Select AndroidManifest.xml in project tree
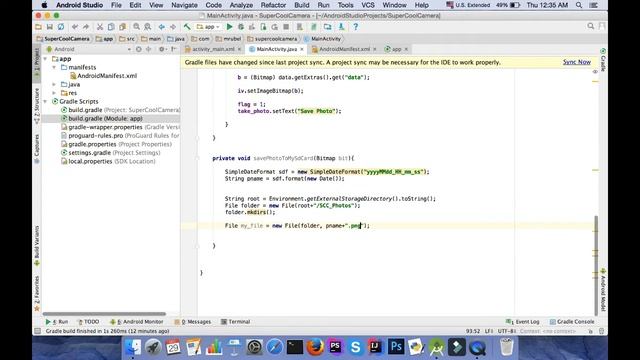The image size is (640, 360). pyautogui.click(x=104, y=76)
